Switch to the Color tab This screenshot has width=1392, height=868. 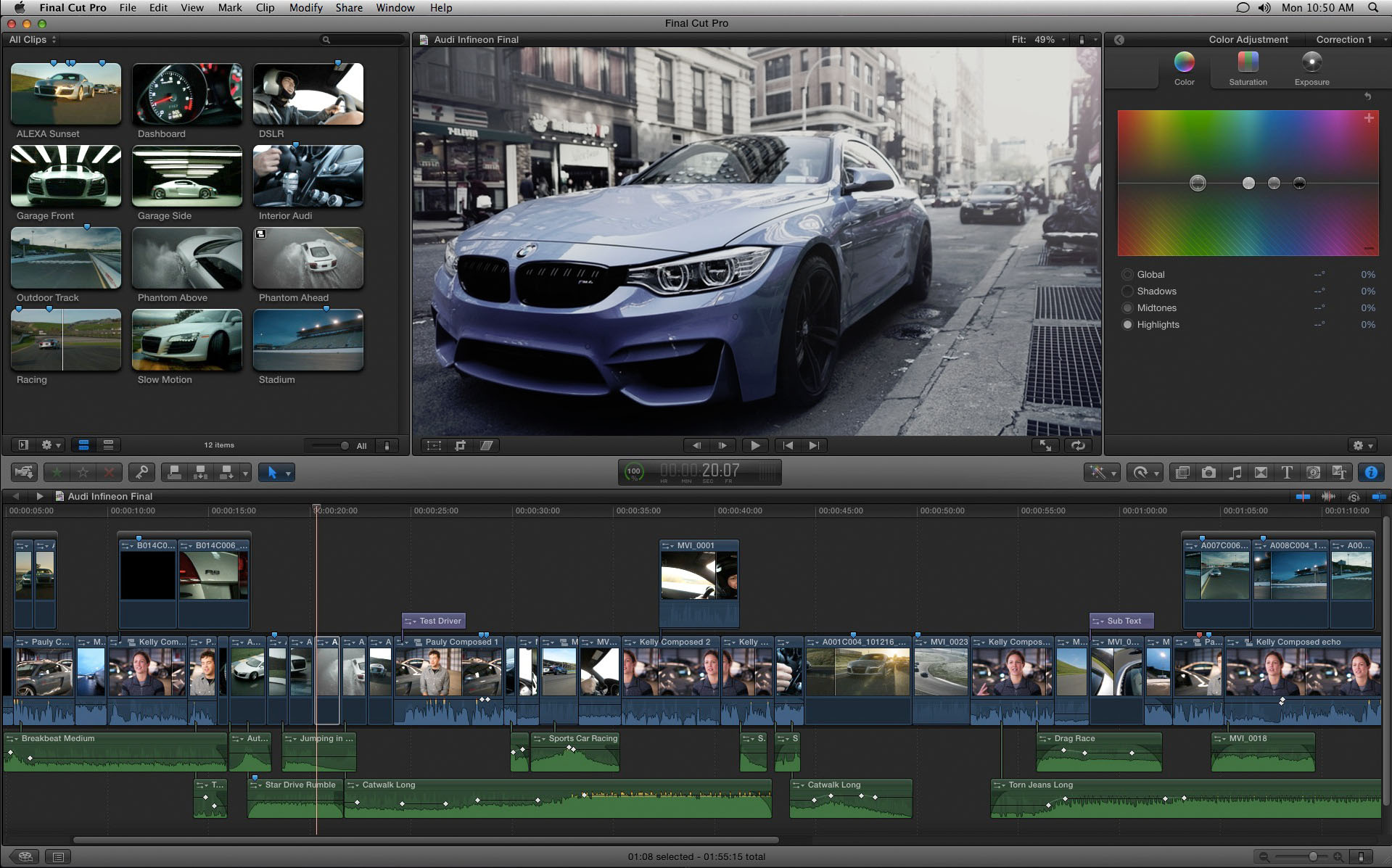(1184, 70)
